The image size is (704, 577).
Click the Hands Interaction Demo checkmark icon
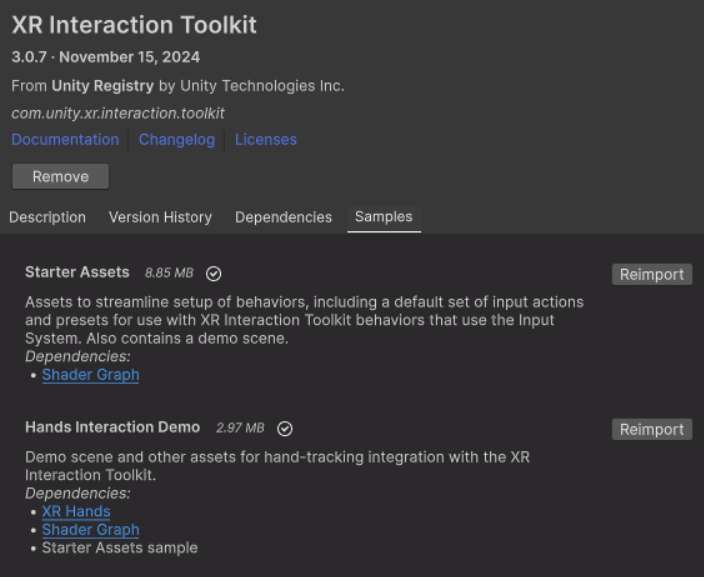(285, 429)
